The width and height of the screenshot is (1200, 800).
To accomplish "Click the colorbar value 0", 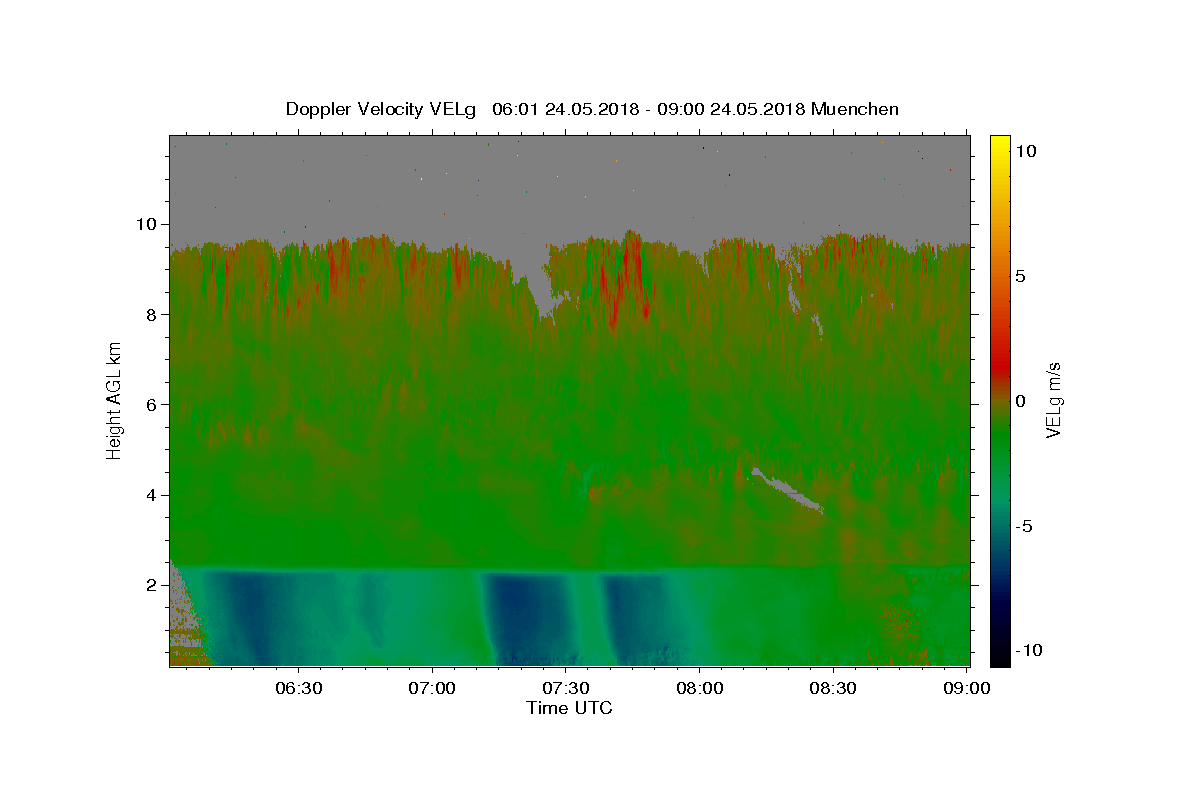I will tap(1020, 401).
